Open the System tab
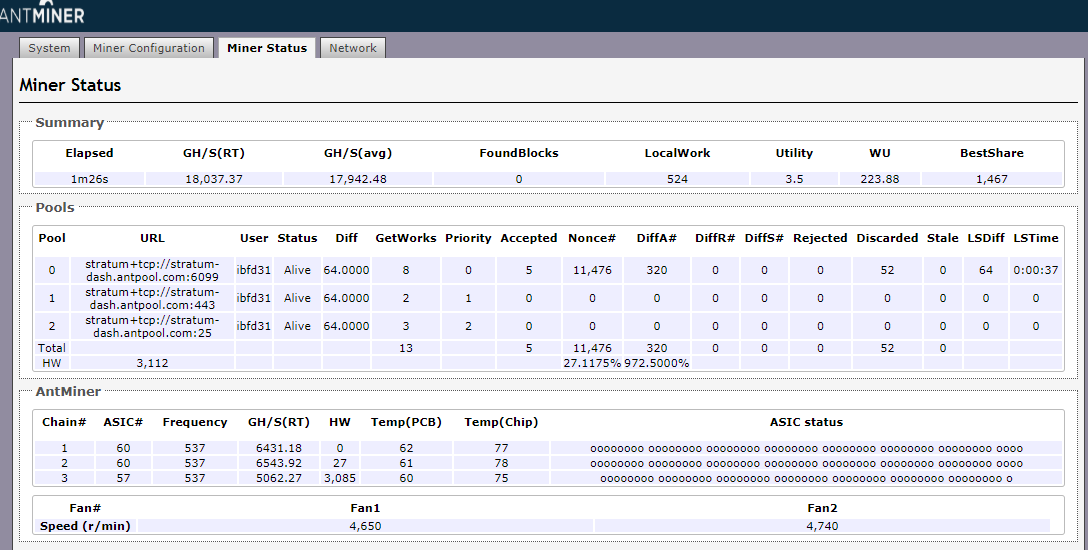1088x550 pixels. tap(49, 48)
